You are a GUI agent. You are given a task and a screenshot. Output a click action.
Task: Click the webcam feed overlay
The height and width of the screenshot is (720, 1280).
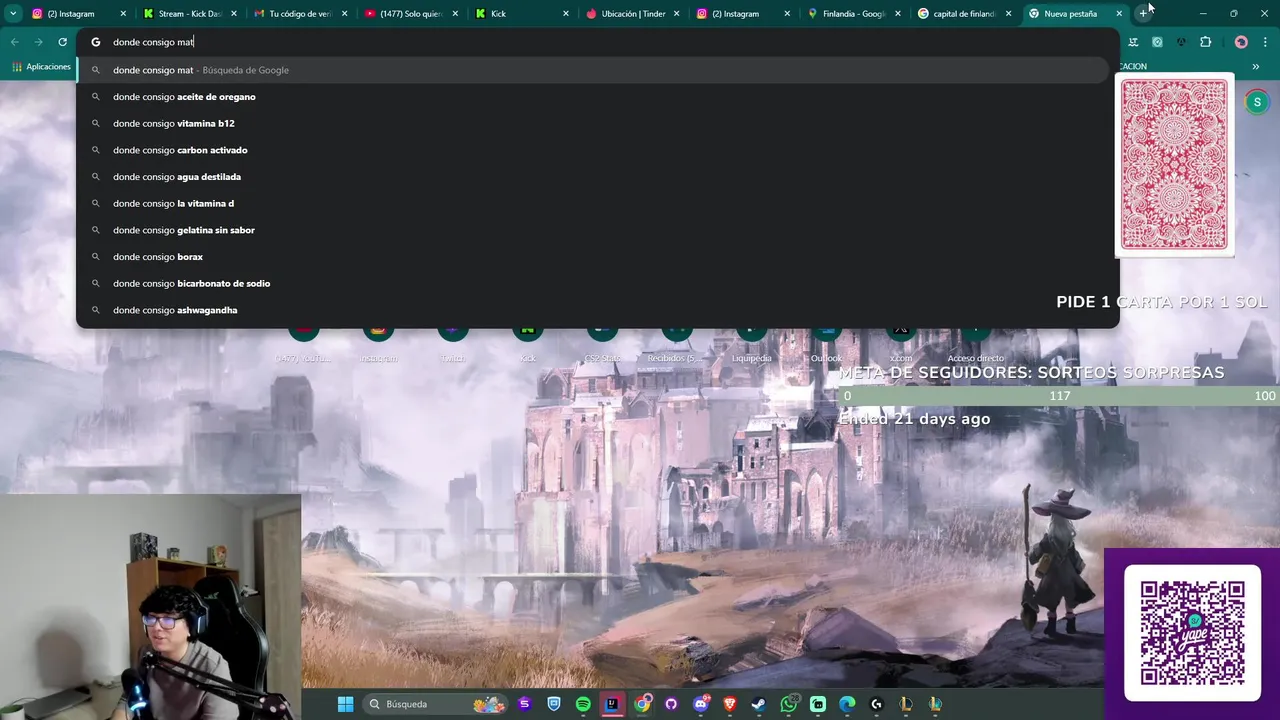click(150, 607)
